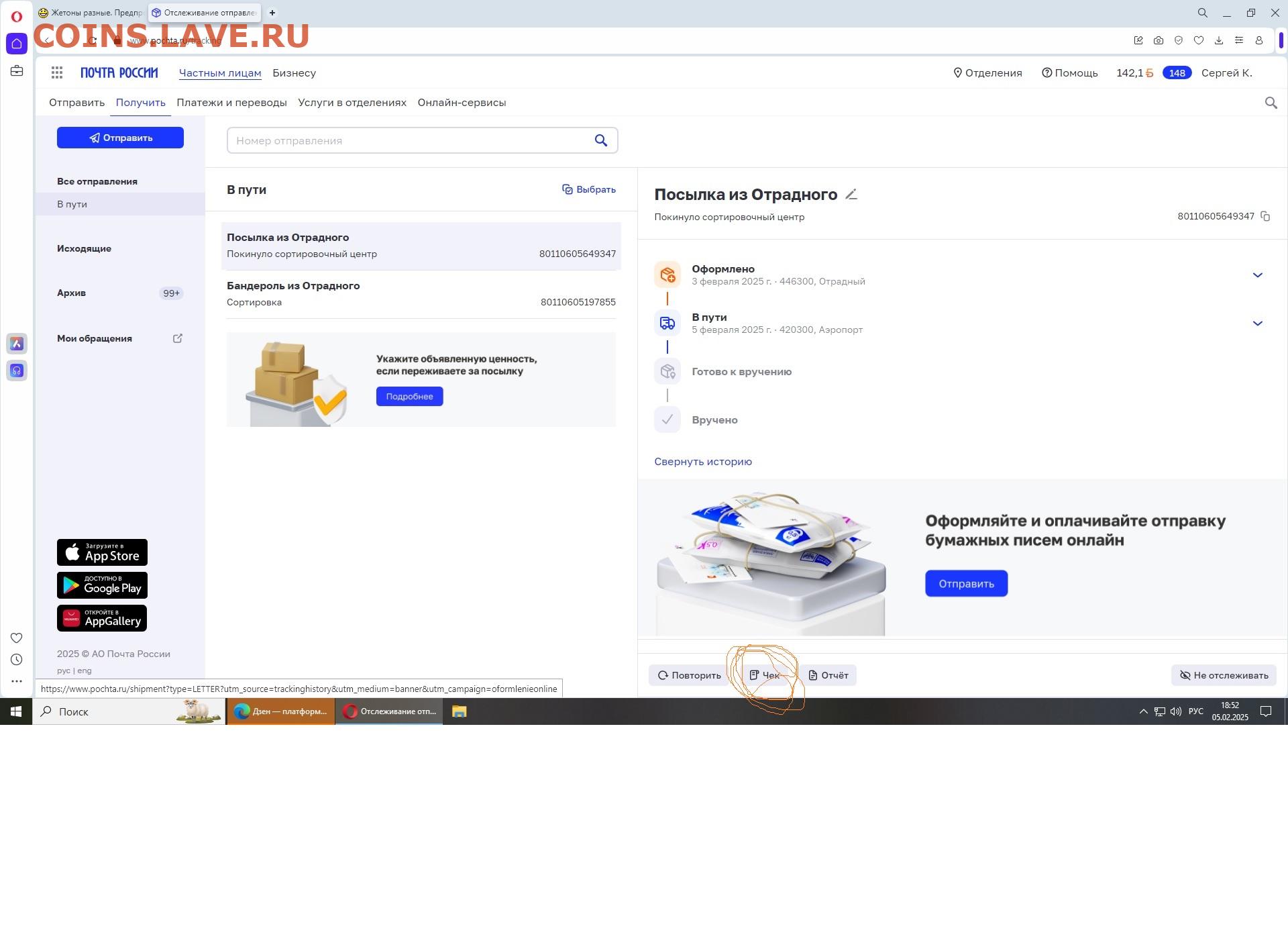Open Платежи и переводы menu
Screen dimensions: 1288x941
pos(231,103)
